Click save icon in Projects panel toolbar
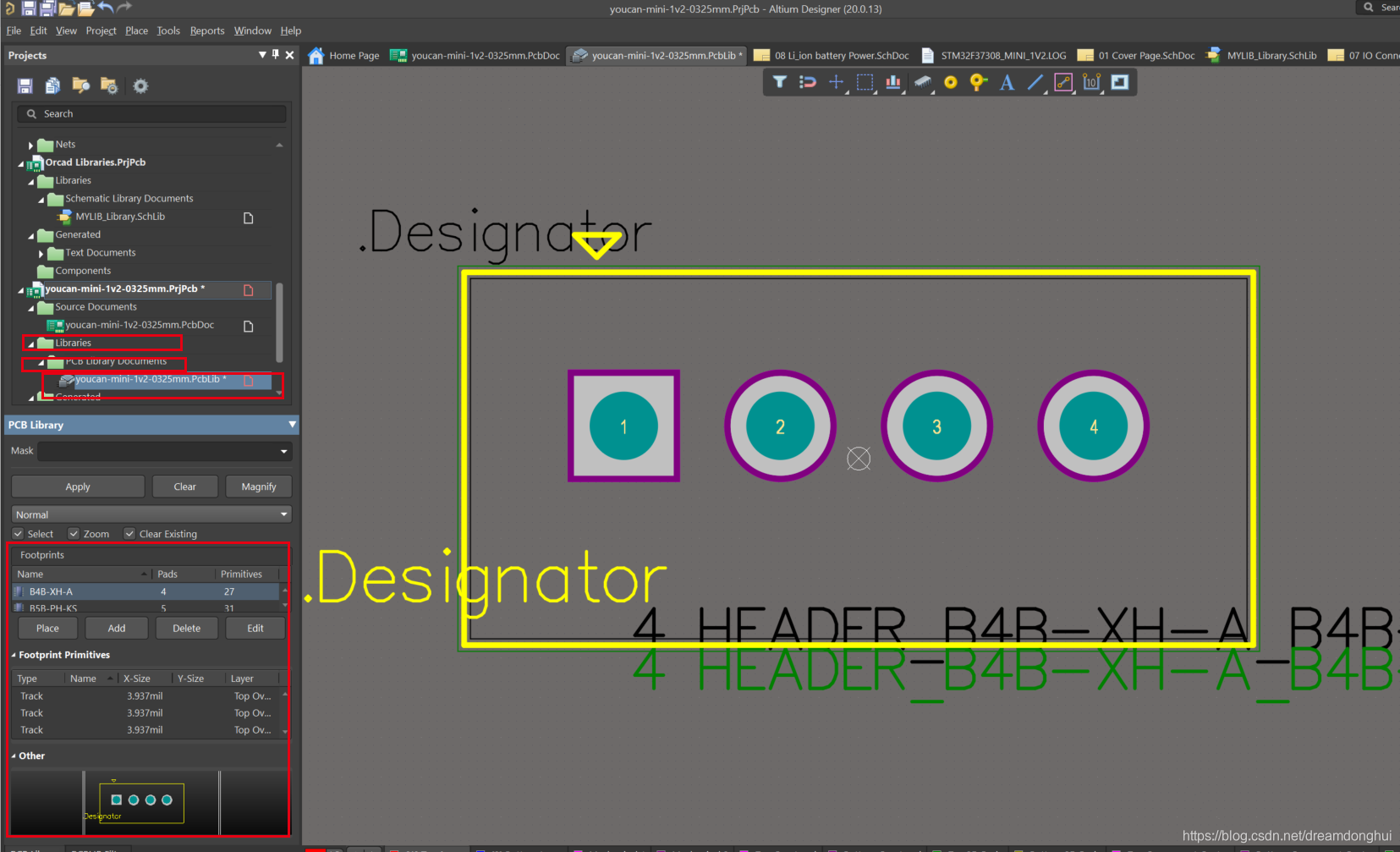 pyautogui.click(x=25, y=85)
